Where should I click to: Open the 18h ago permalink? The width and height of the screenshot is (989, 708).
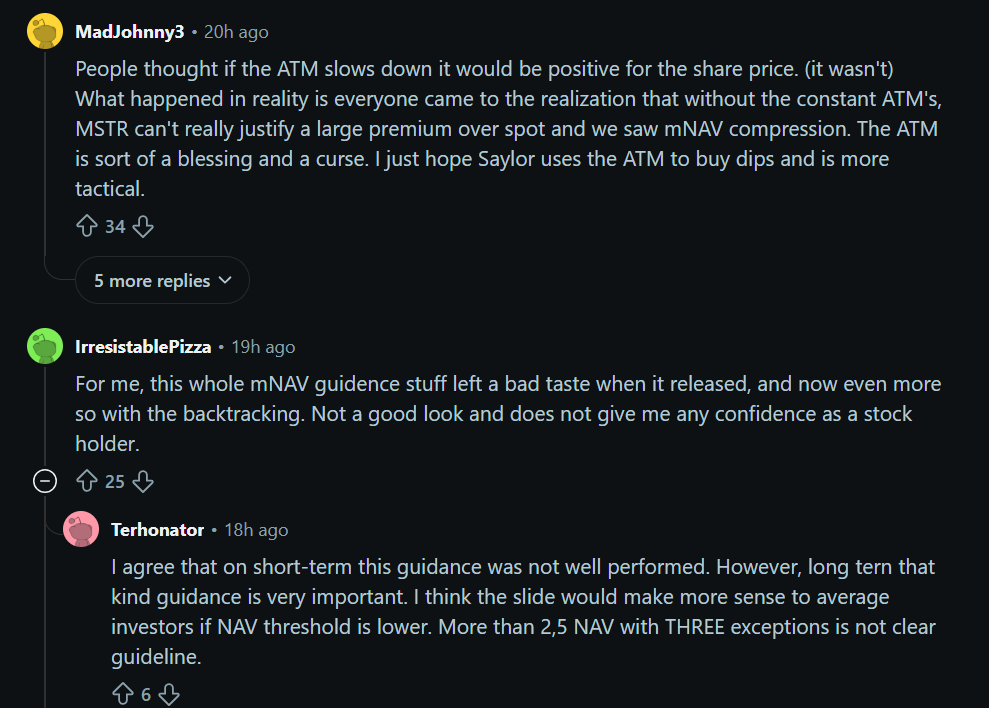[x=256, y=530]
